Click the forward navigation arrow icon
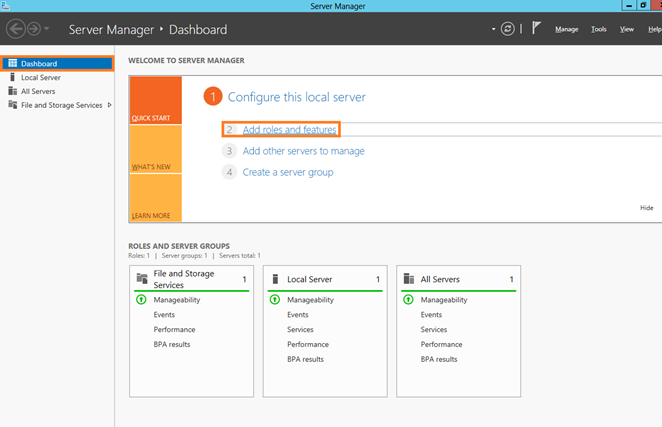Viewport: 662px width, 427px height. click(34, 29)
